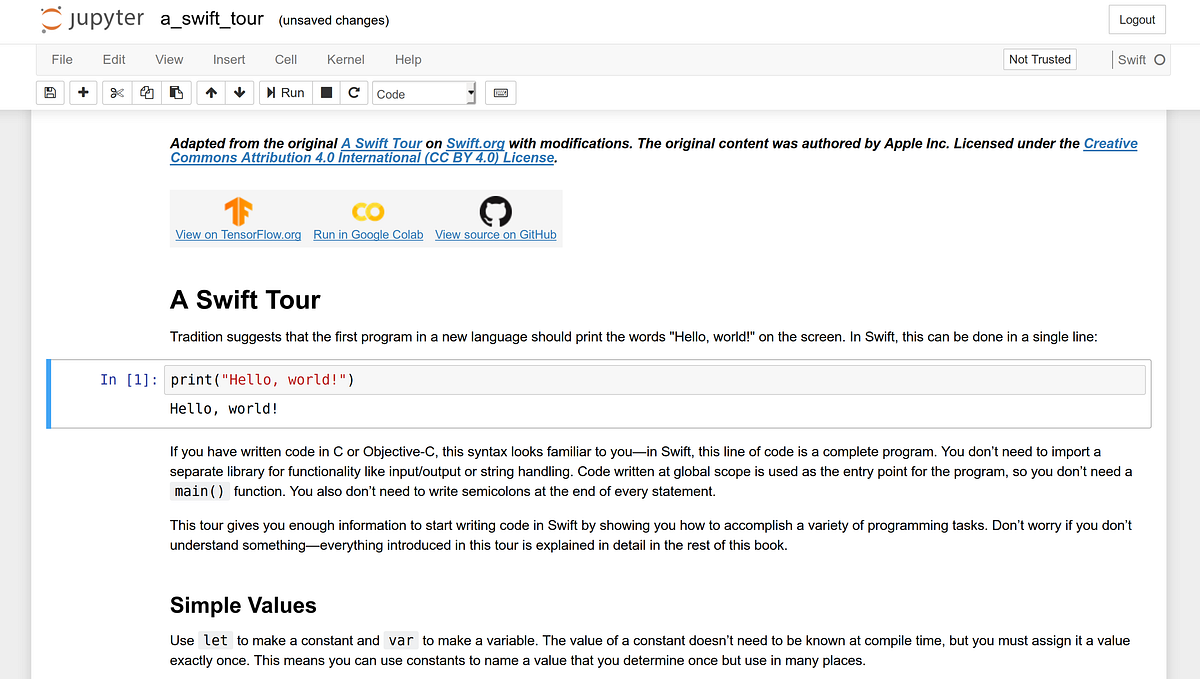Paste cells from clipboard icon
Image resolution: width=1200 pixels, height=679 pixels.
[176, 92]
